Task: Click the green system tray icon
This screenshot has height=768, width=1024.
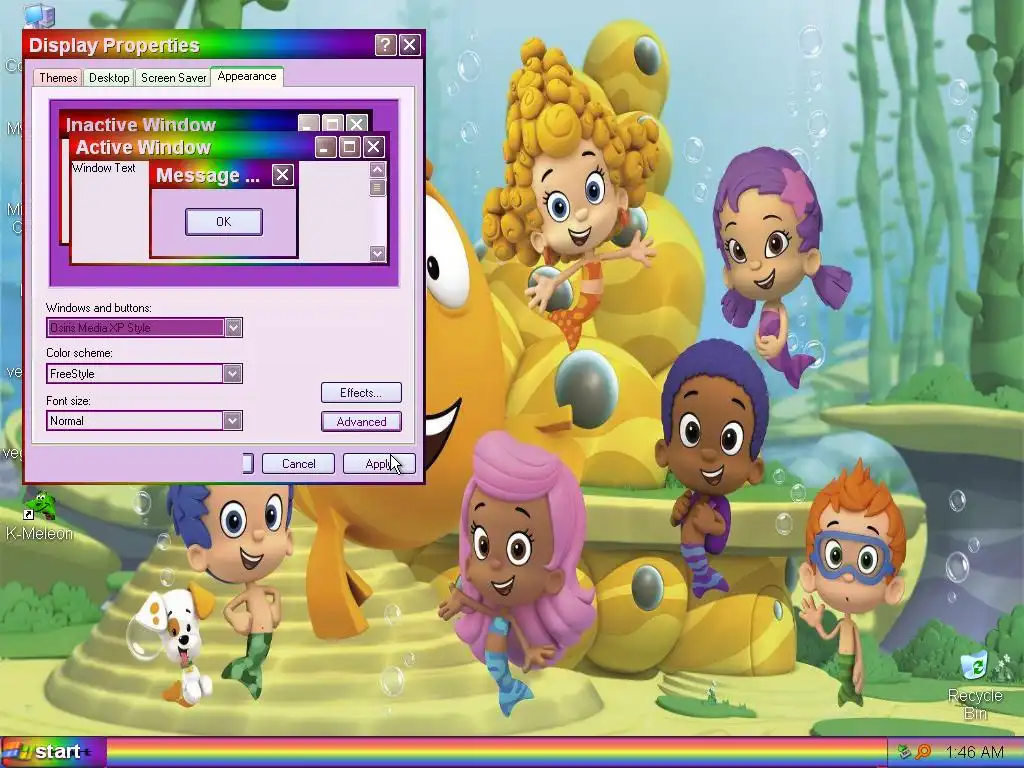Action: tap(904, 752)
